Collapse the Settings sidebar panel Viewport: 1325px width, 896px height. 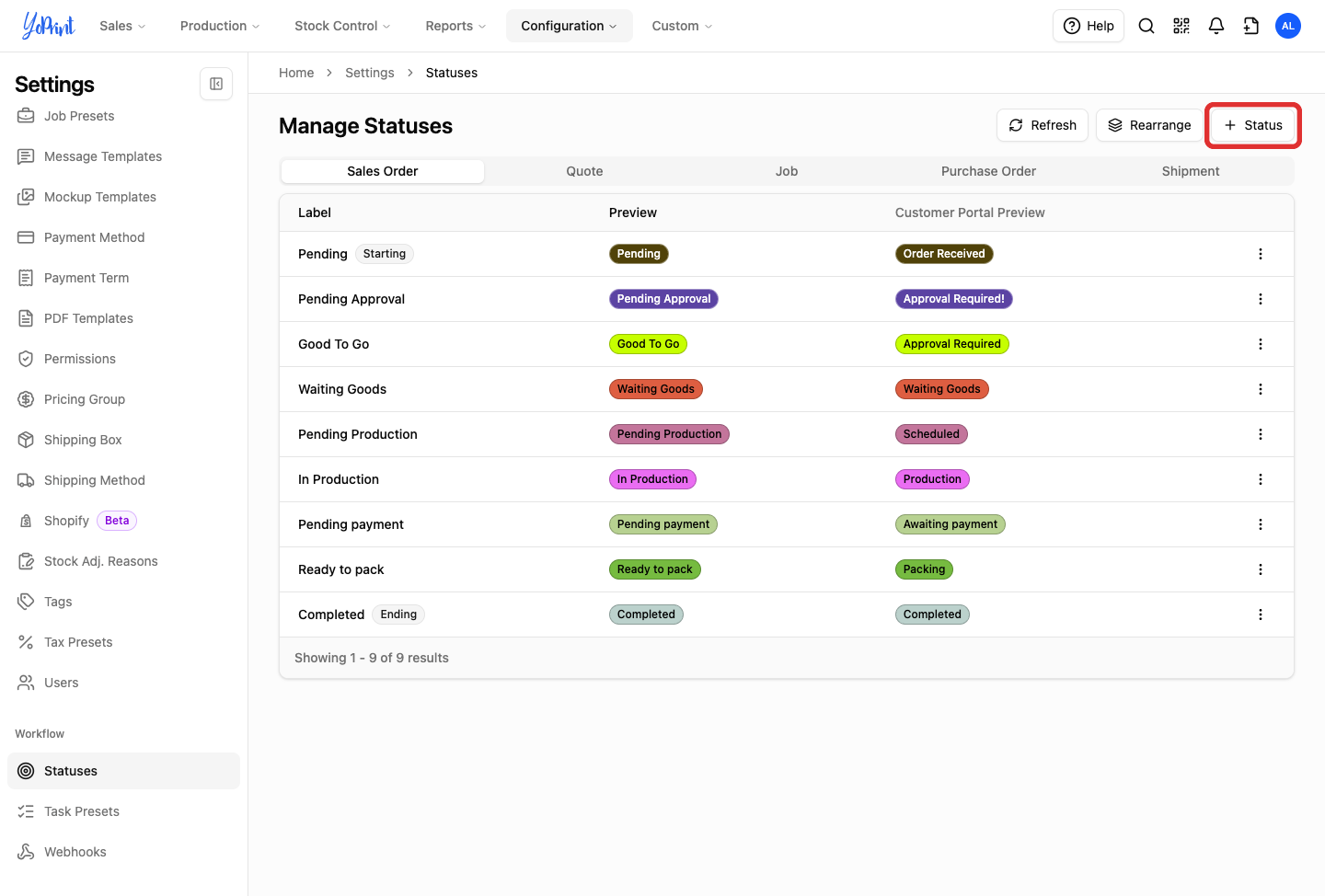pos(216,84)
